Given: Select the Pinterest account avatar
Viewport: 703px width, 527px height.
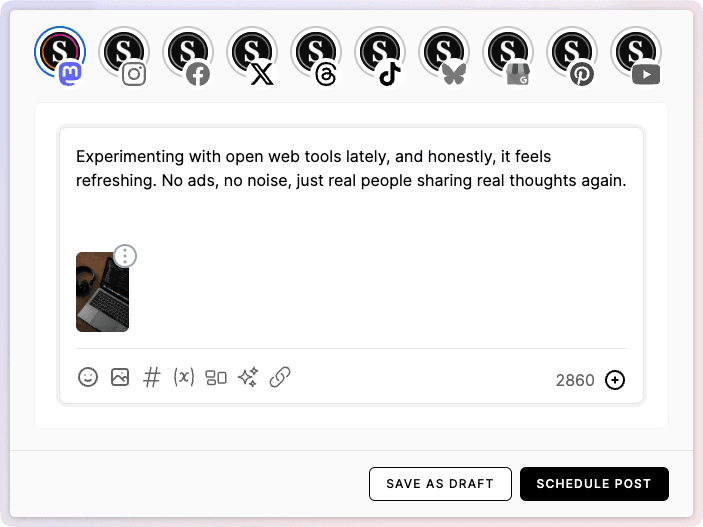Looking at the screenshot, I should 572,52.
